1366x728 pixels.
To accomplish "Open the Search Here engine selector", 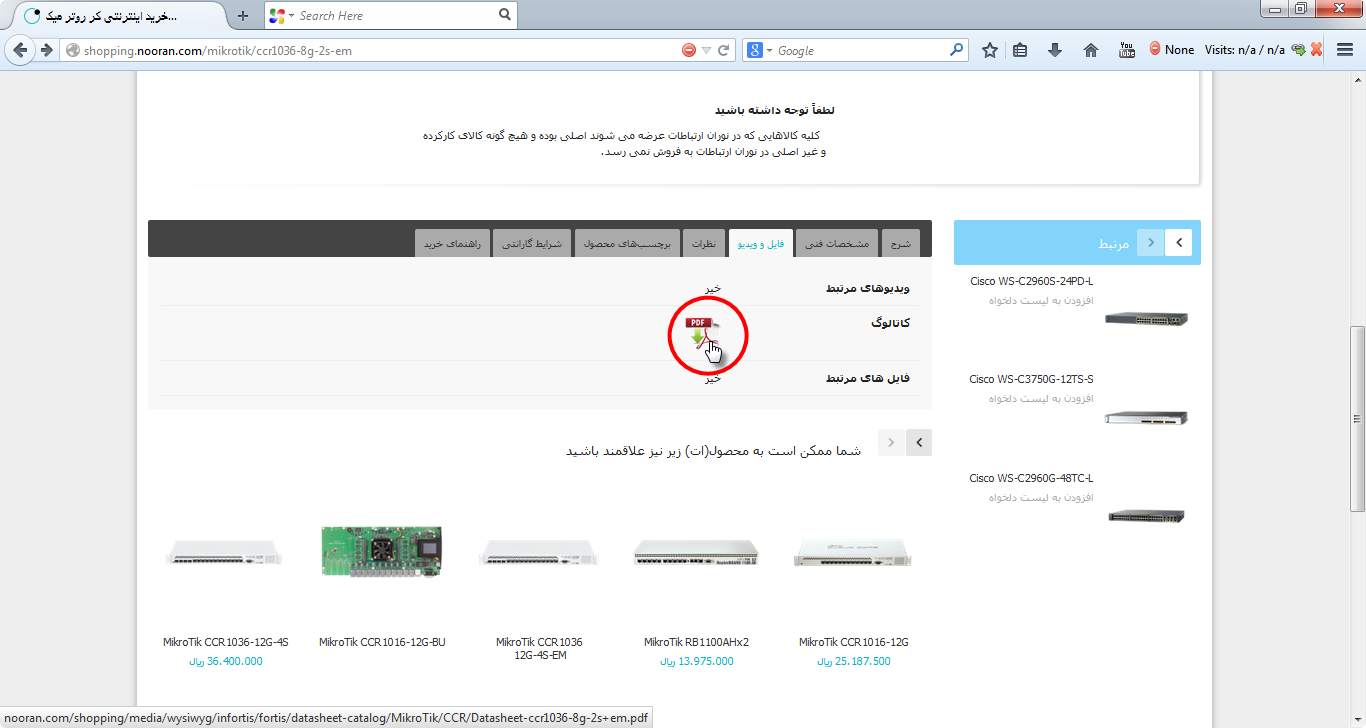I will point(282,16).
